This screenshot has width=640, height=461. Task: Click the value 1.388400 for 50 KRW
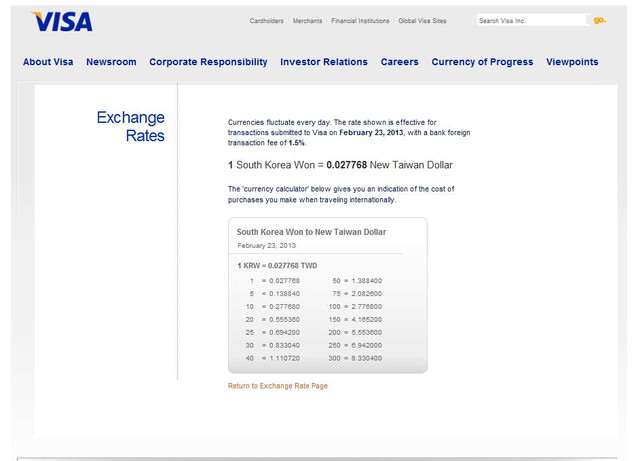367,281
